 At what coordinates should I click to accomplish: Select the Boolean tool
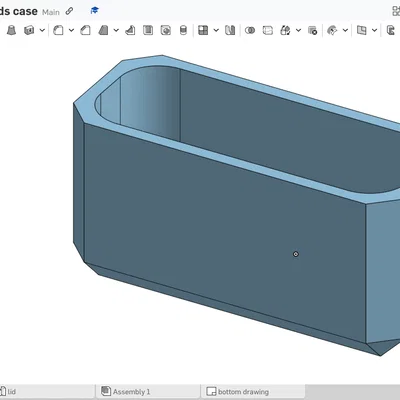250,30
